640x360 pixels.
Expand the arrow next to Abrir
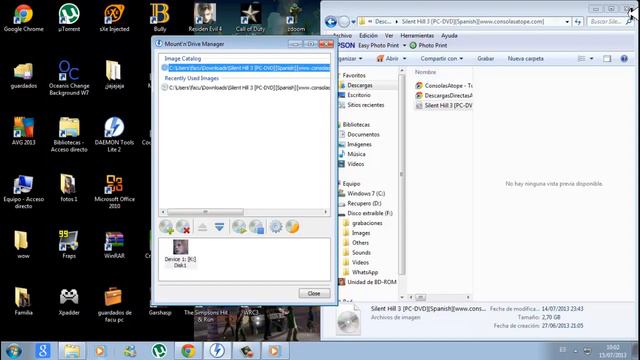point(404,59)
